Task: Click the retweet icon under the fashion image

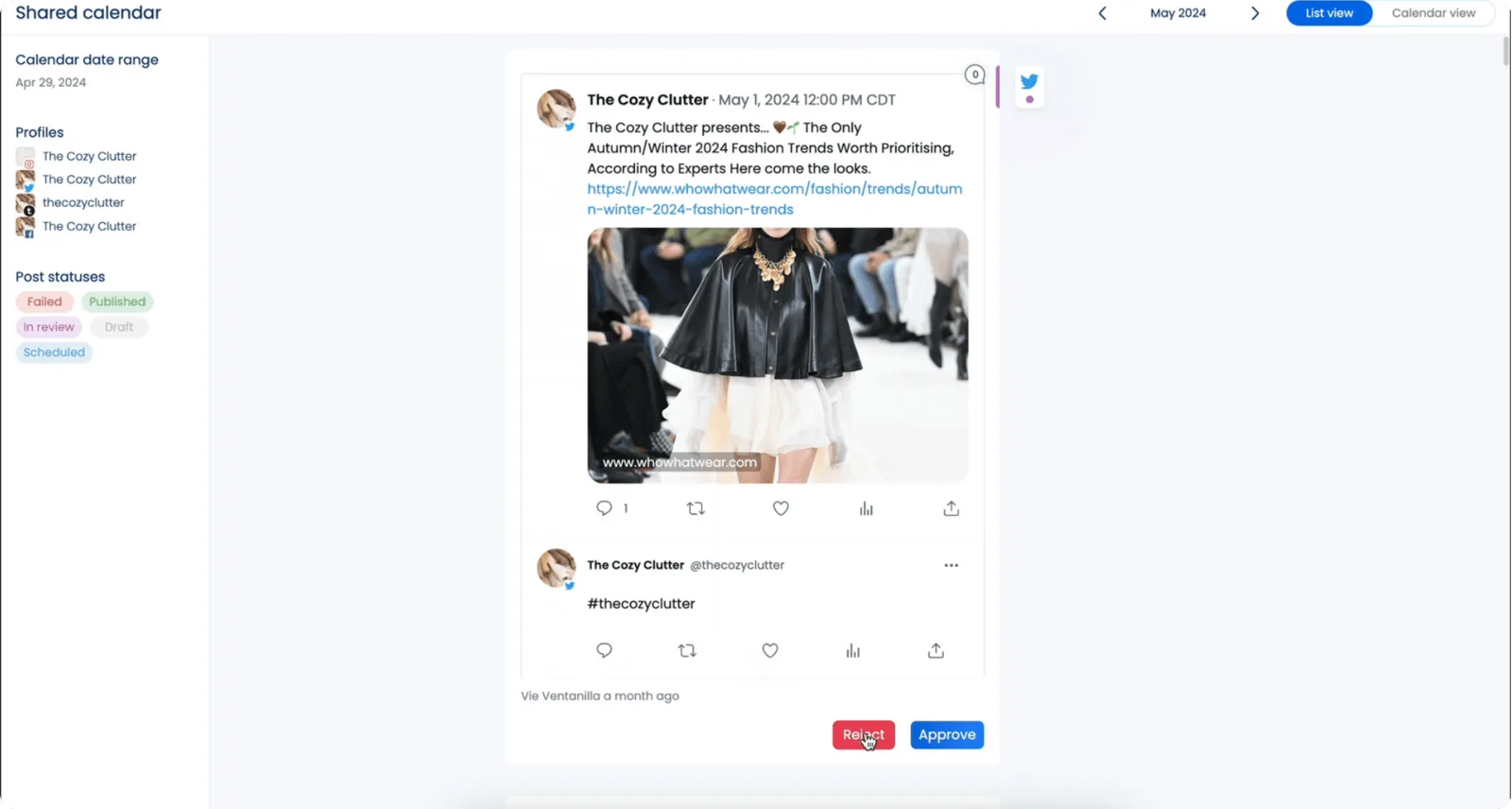Action: pos(696,508)
